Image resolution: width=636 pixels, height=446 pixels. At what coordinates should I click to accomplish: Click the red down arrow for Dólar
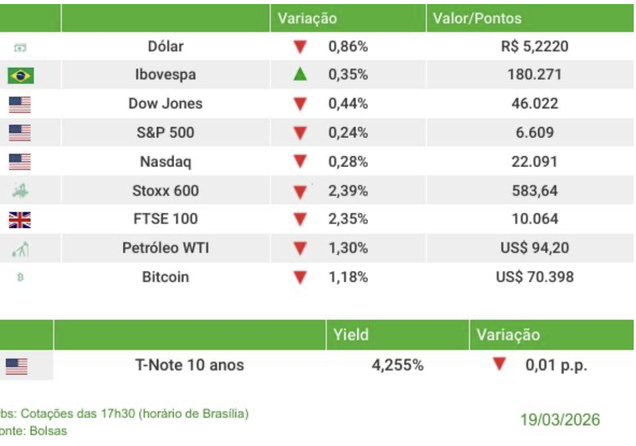click(300, 47)
